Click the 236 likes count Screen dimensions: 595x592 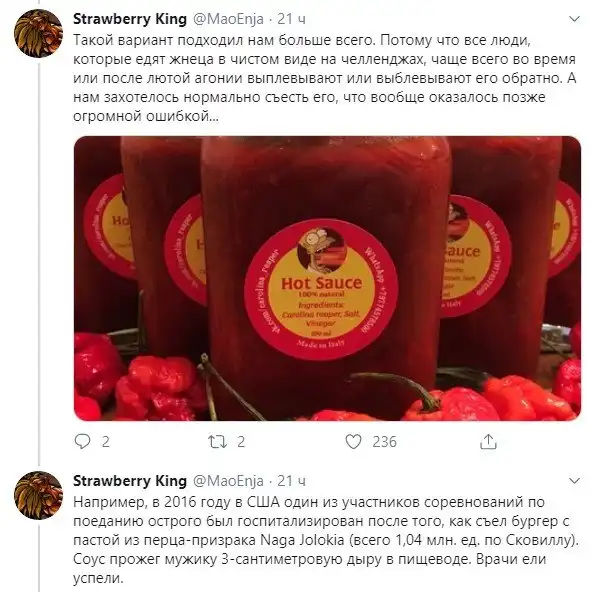coord(384,442)
